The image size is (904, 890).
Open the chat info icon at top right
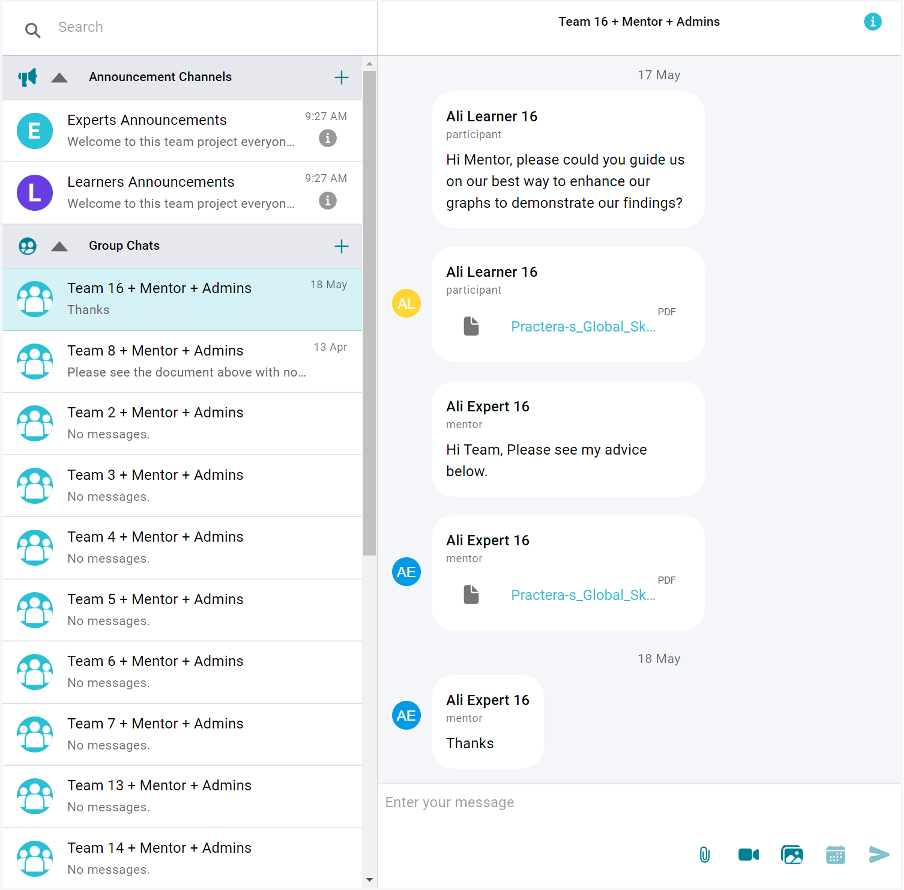872,21
